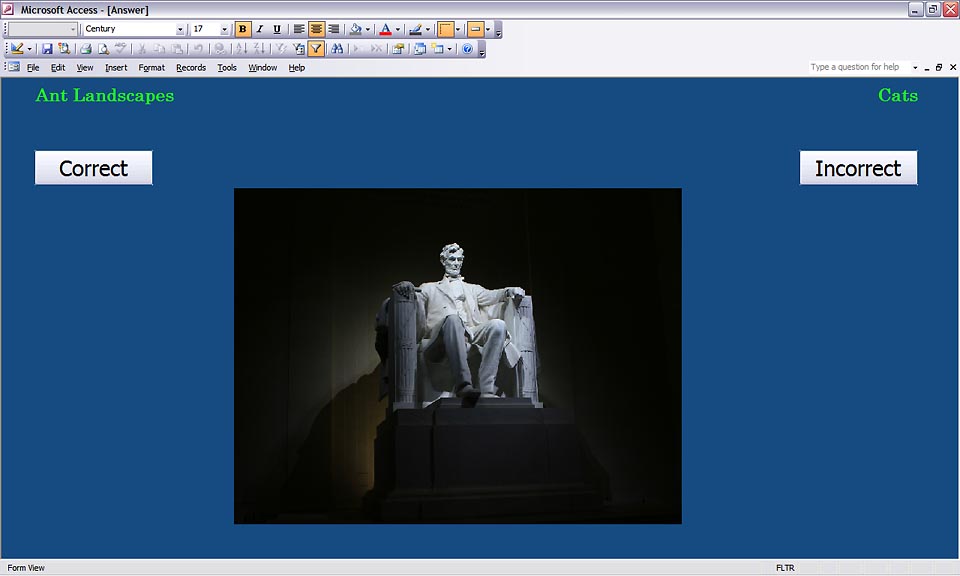Click the Type a question for help box
This screenshot has width=960, height=576.
click(858, 67)
